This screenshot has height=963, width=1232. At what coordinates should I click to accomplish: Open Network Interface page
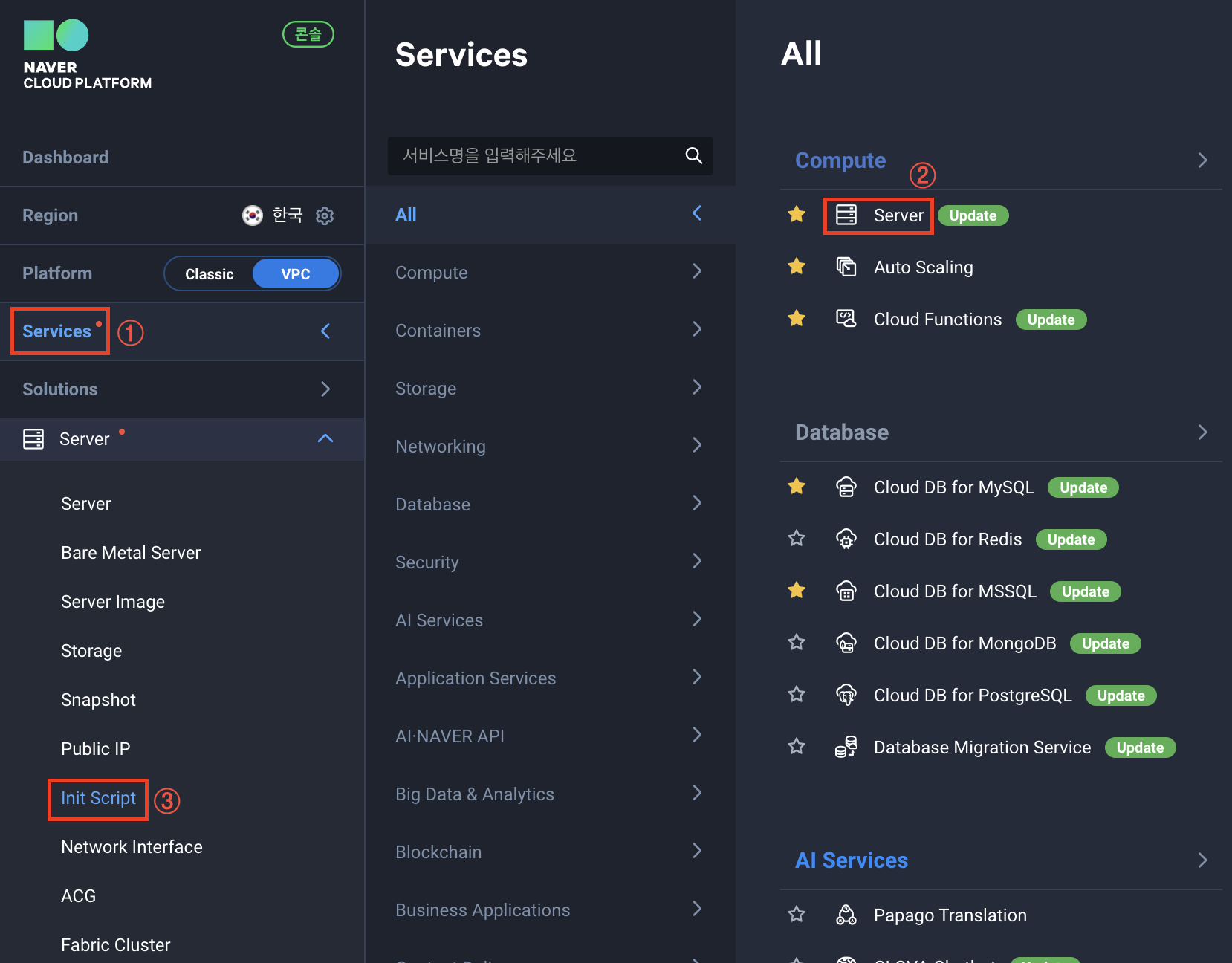click(132, 847)
